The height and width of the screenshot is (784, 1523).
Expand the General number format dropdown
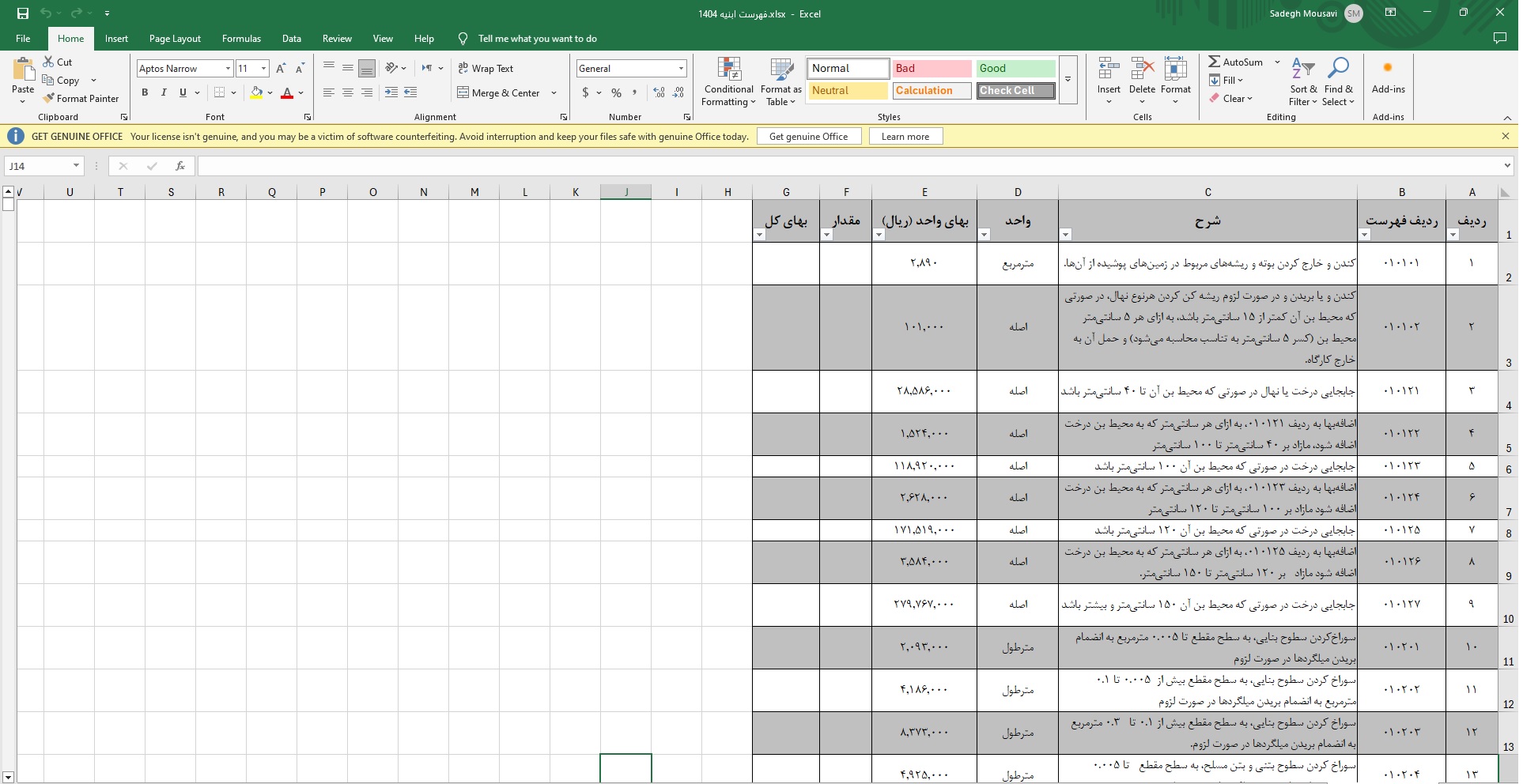click(681, 69)
